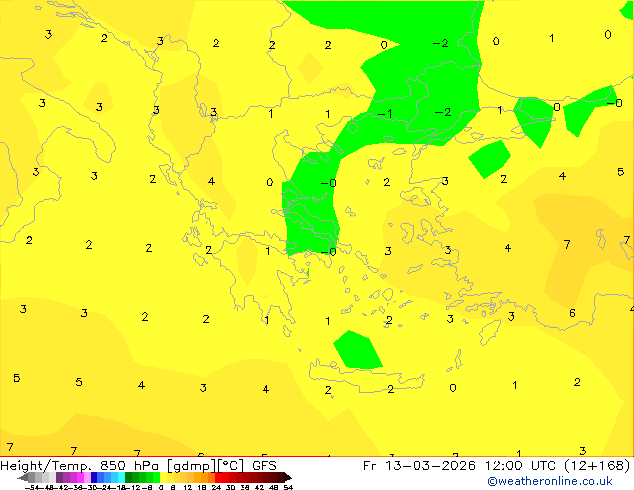Click the dark maroon arrow tip of the legend
The width and height of the screenshot is (634, 490).
click(288, 477)
